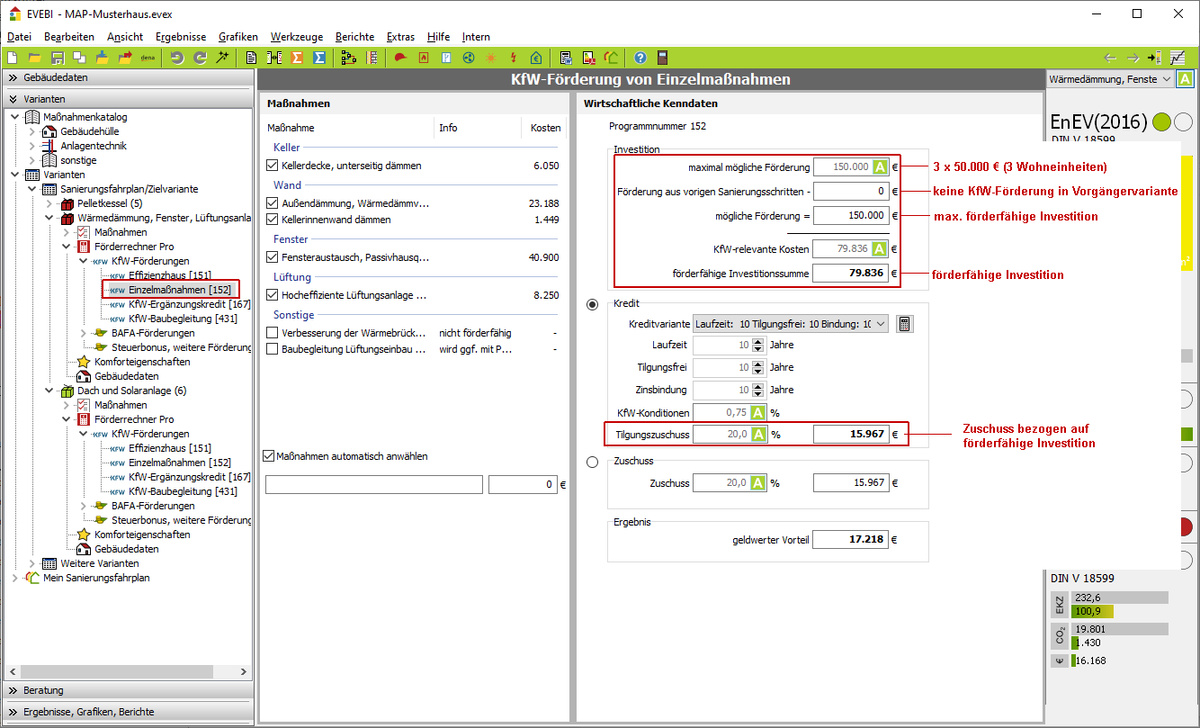1200x728 pixels.
Task: Click the green A button beside variant dropdown
Action: click(x=1185, y=79)
